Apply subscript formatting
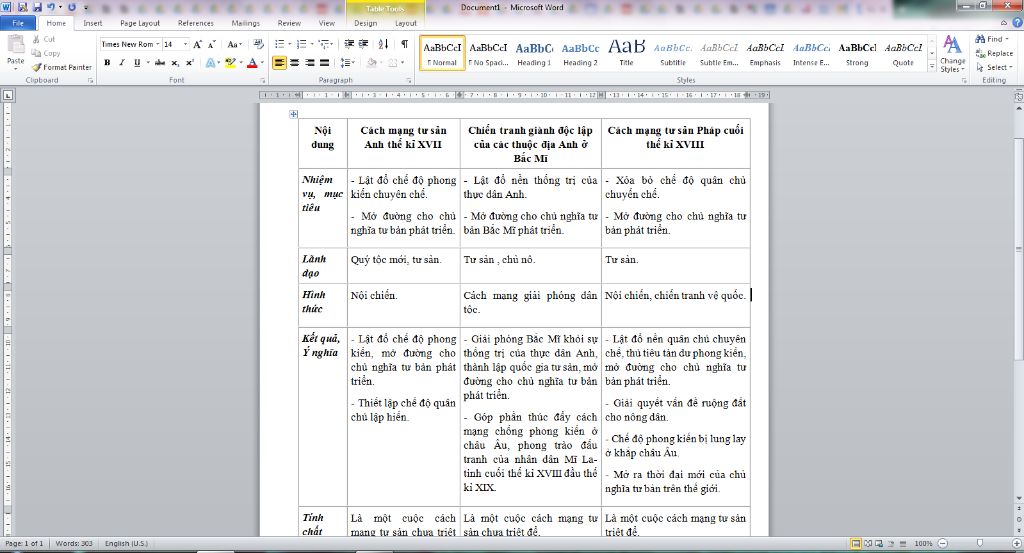This screenshot has width=1024, height=553. [x=175, y=63]
